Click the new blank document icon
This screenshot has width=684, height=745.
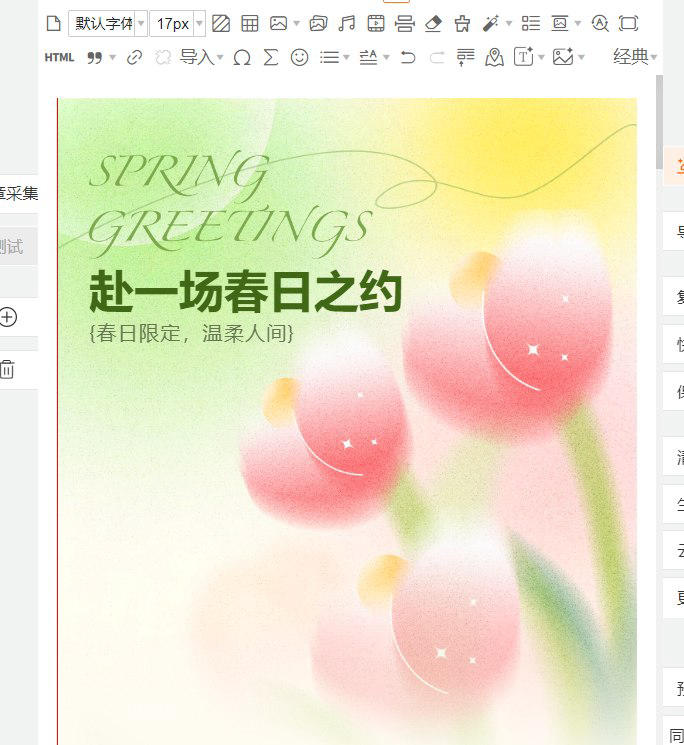click(53, 23)
